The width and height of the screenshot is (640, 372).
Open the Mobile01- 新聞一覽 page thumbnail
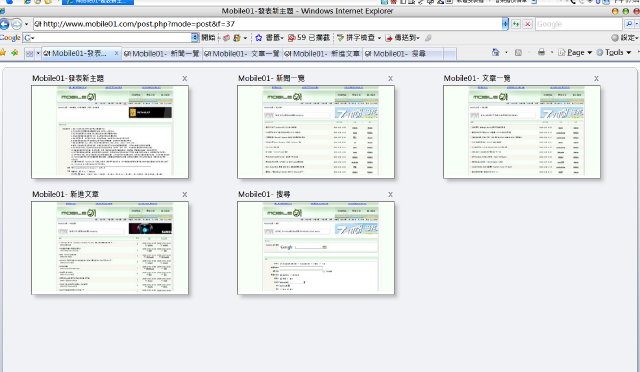(316, 132)
